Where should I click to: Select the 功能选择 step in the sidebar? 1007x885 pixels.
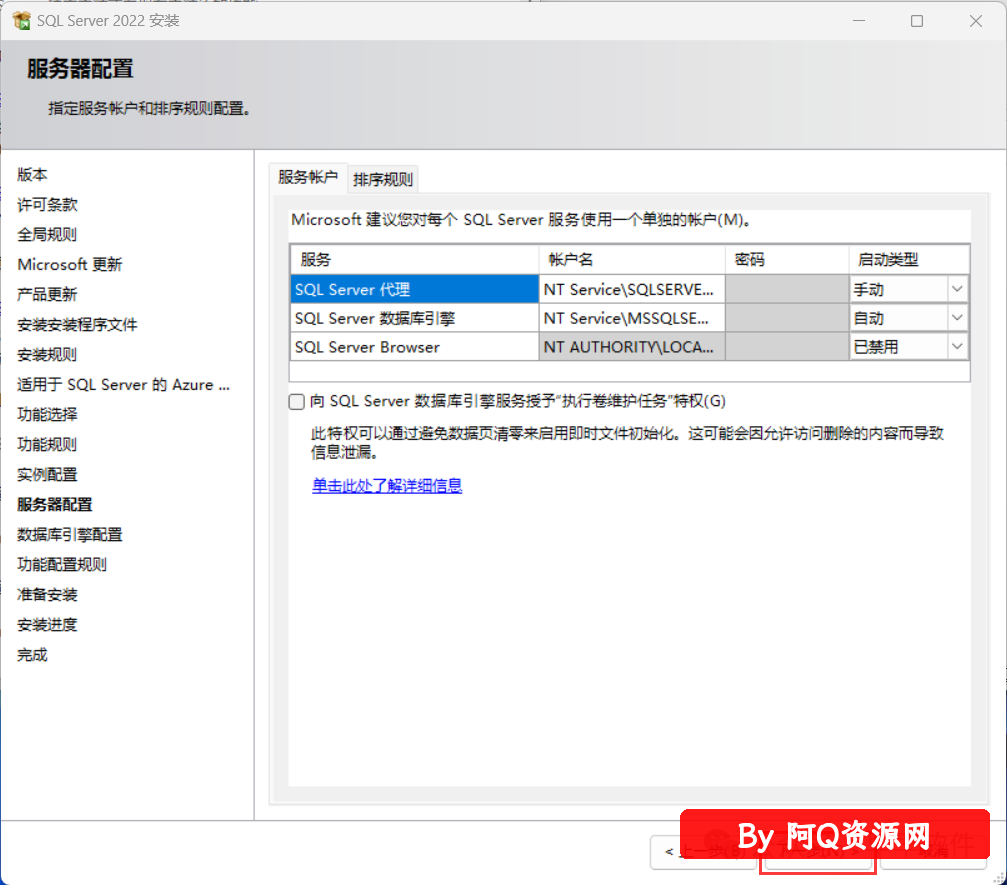click(x=47, y=415)
